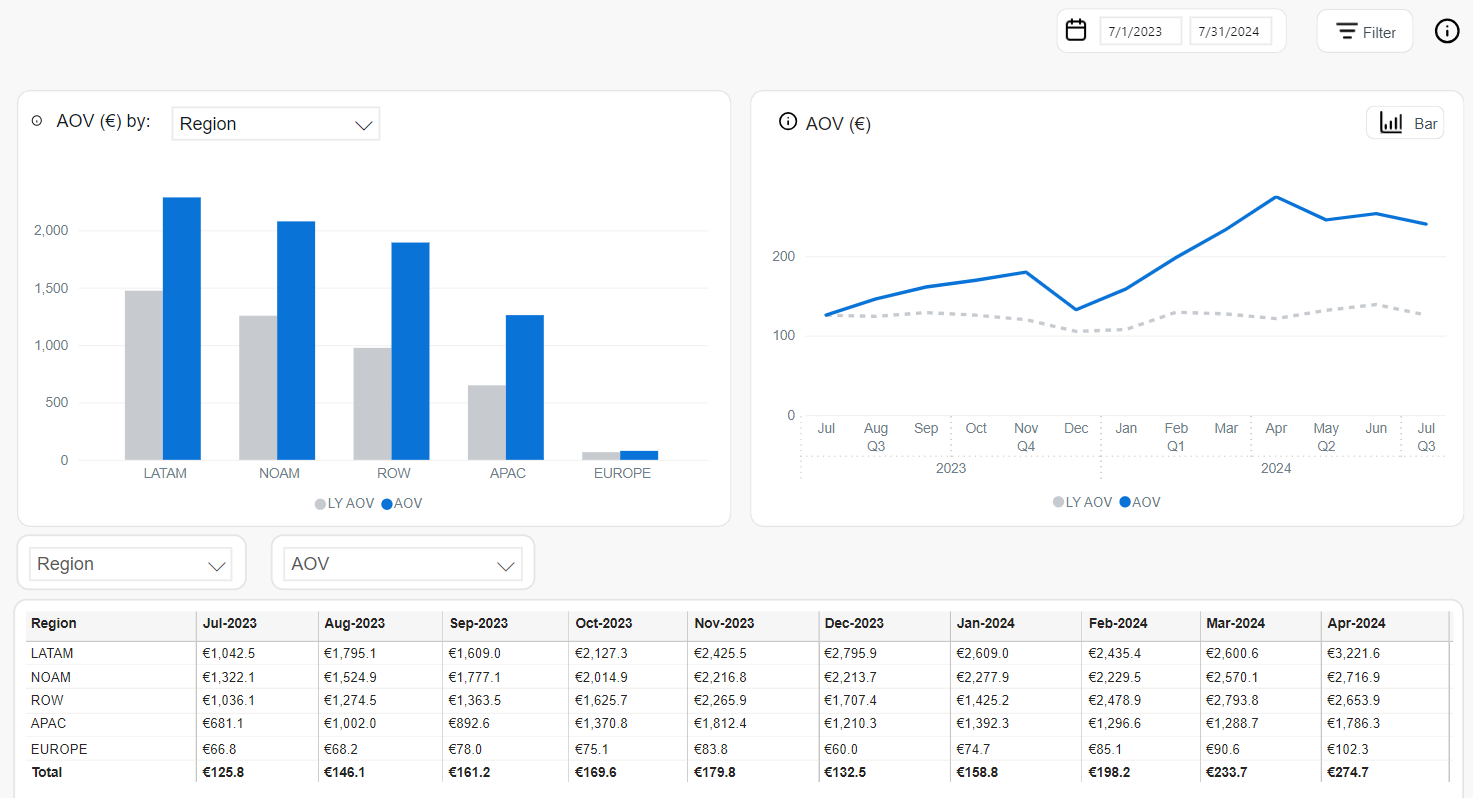Click ROW Feb-2024 value €2,478.9
This screenshot has width=1473, height=798.
(x=1115, y=700)
